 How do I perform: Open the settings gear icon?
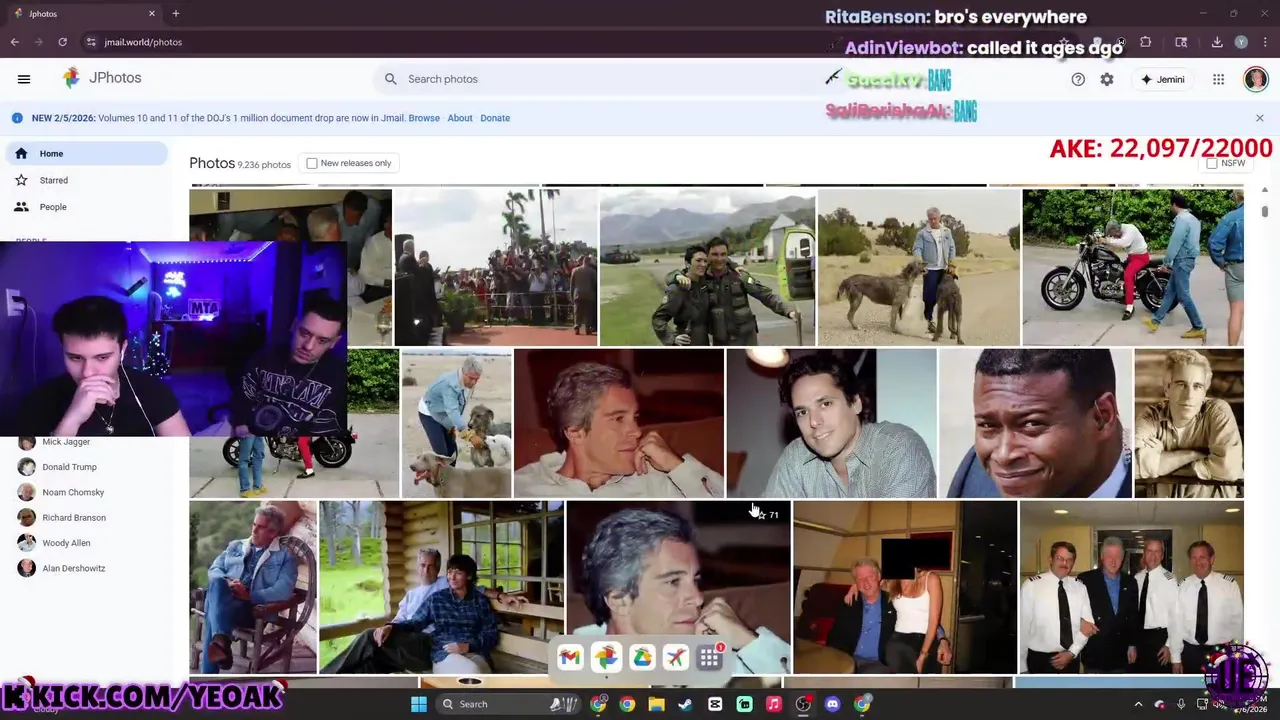coord(1107,79)
